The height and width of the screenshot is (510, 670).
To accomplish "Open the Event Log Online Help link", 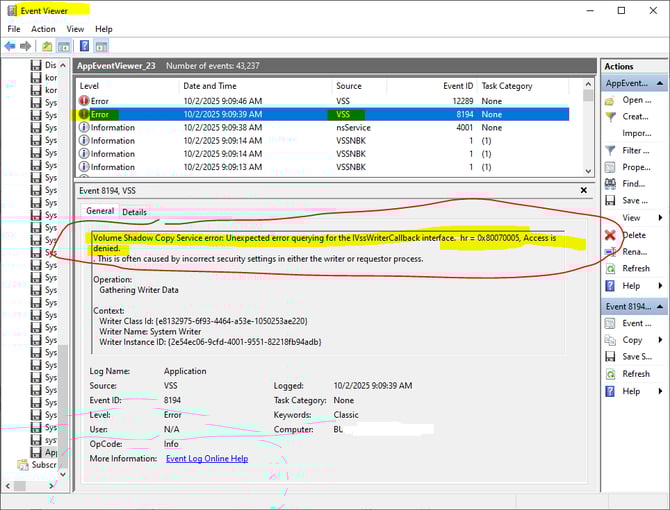I will tap(207, 459).
